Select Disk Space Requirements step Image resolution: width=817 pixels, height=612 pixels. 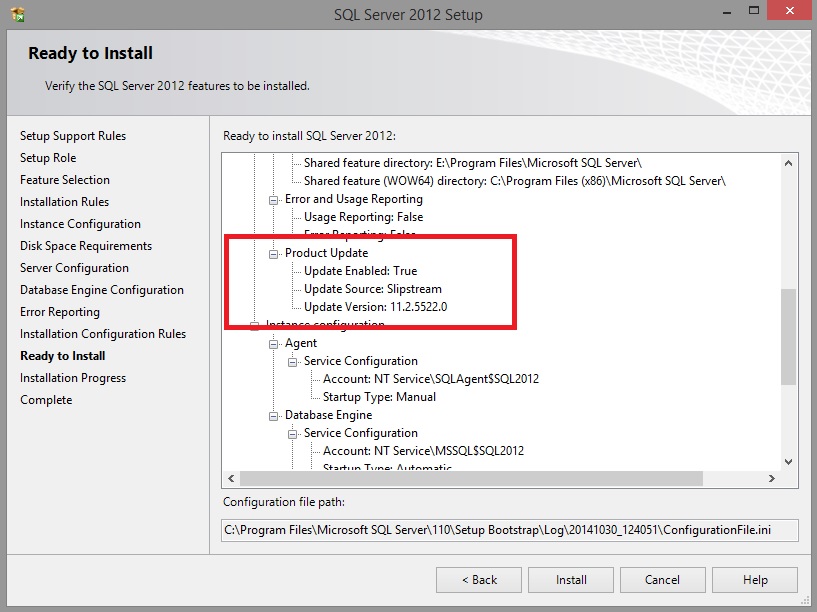86,246
